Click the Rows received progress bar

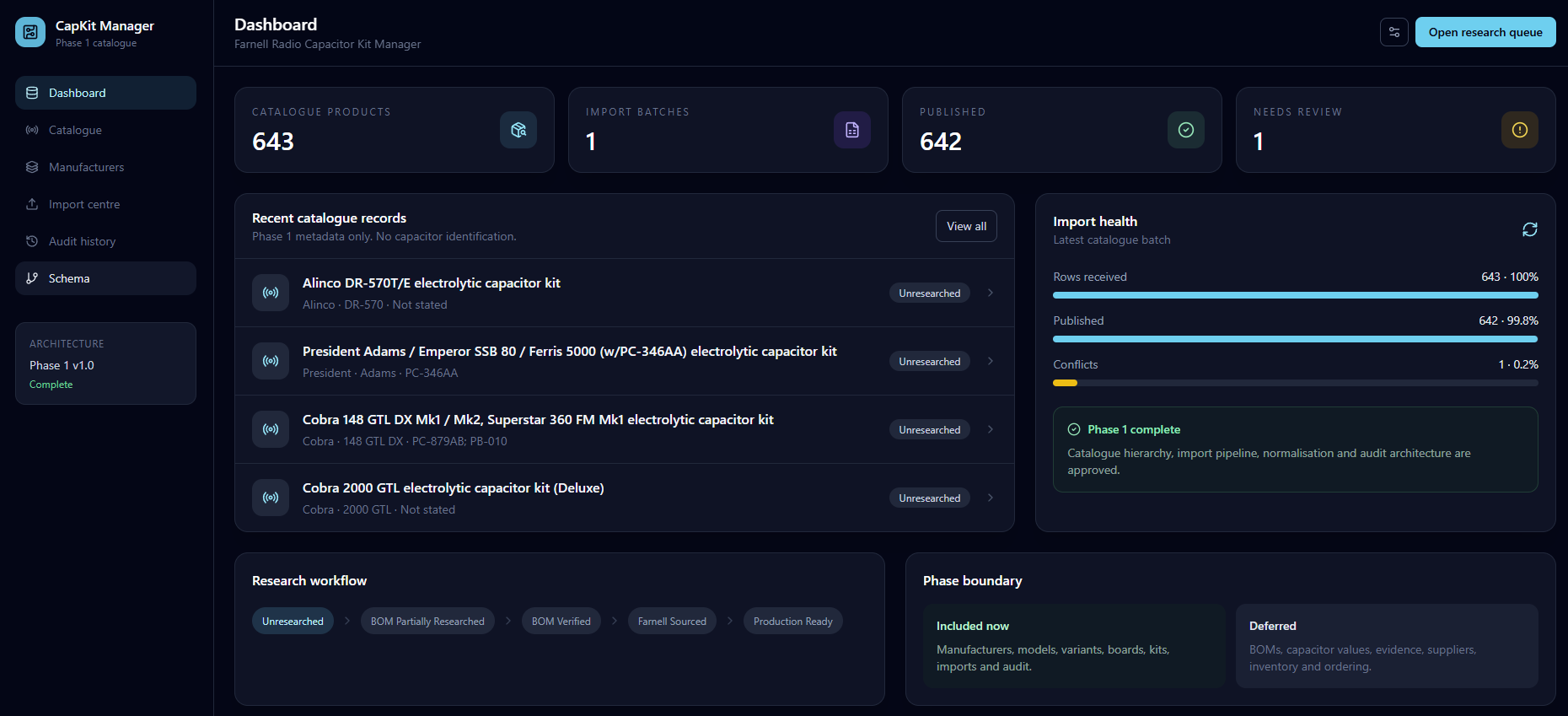(1296, 295)
